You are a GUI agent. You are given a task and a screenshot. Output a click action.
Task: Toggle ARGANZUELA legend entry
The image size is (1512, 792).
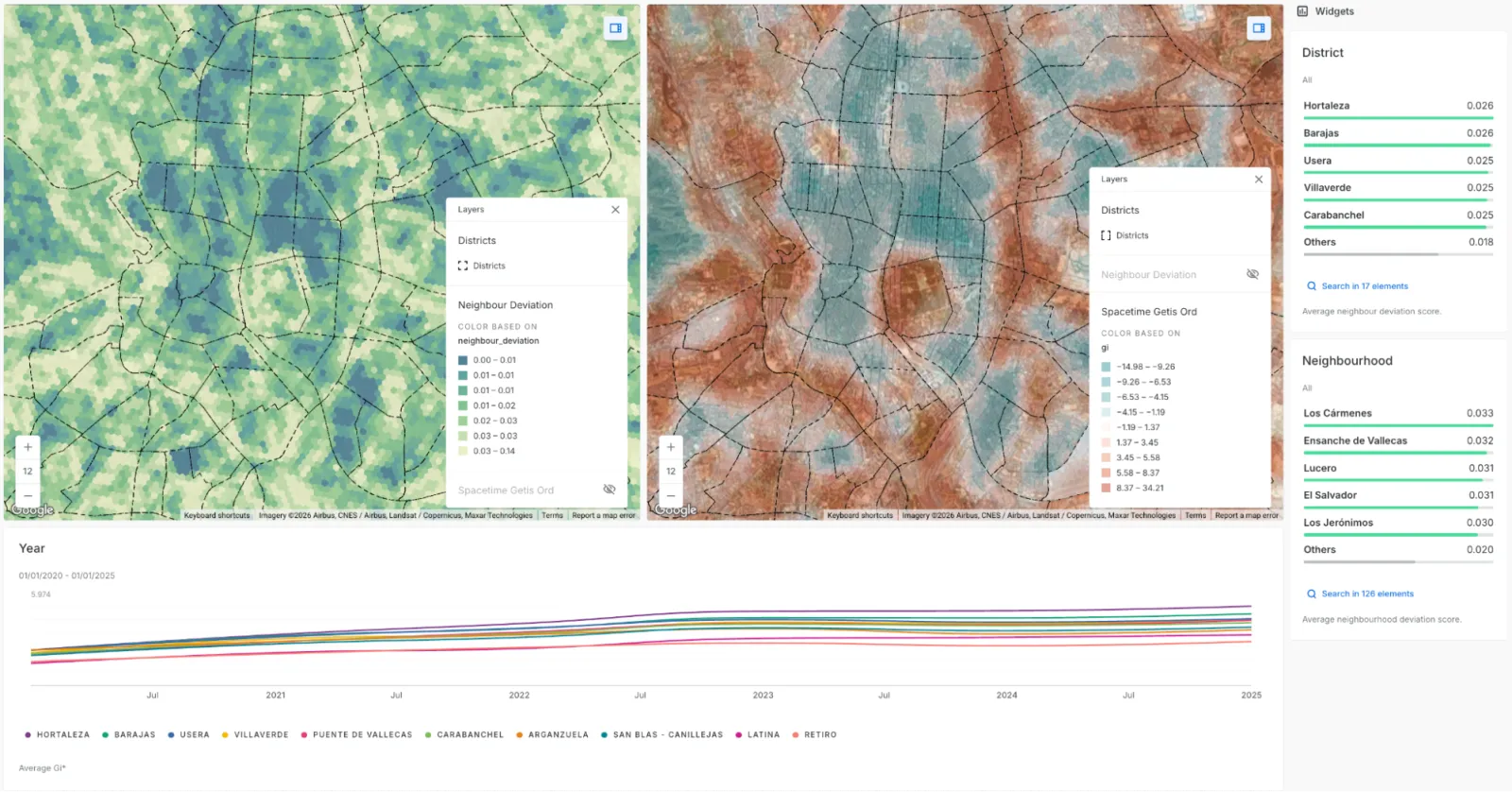click(x=552, y=734)
